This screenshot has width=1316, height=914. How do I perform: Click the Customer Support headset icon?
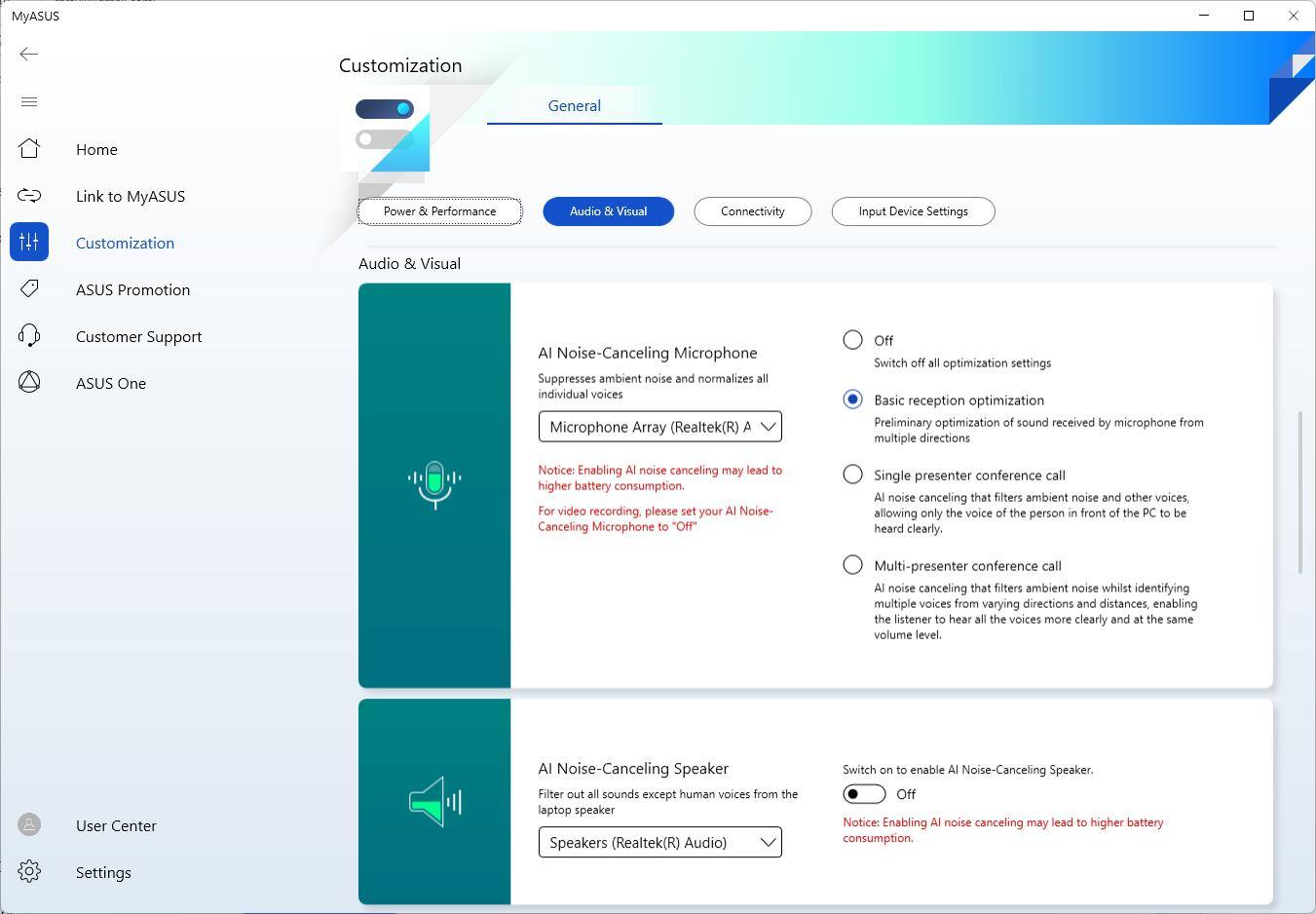tap(29, 336)
